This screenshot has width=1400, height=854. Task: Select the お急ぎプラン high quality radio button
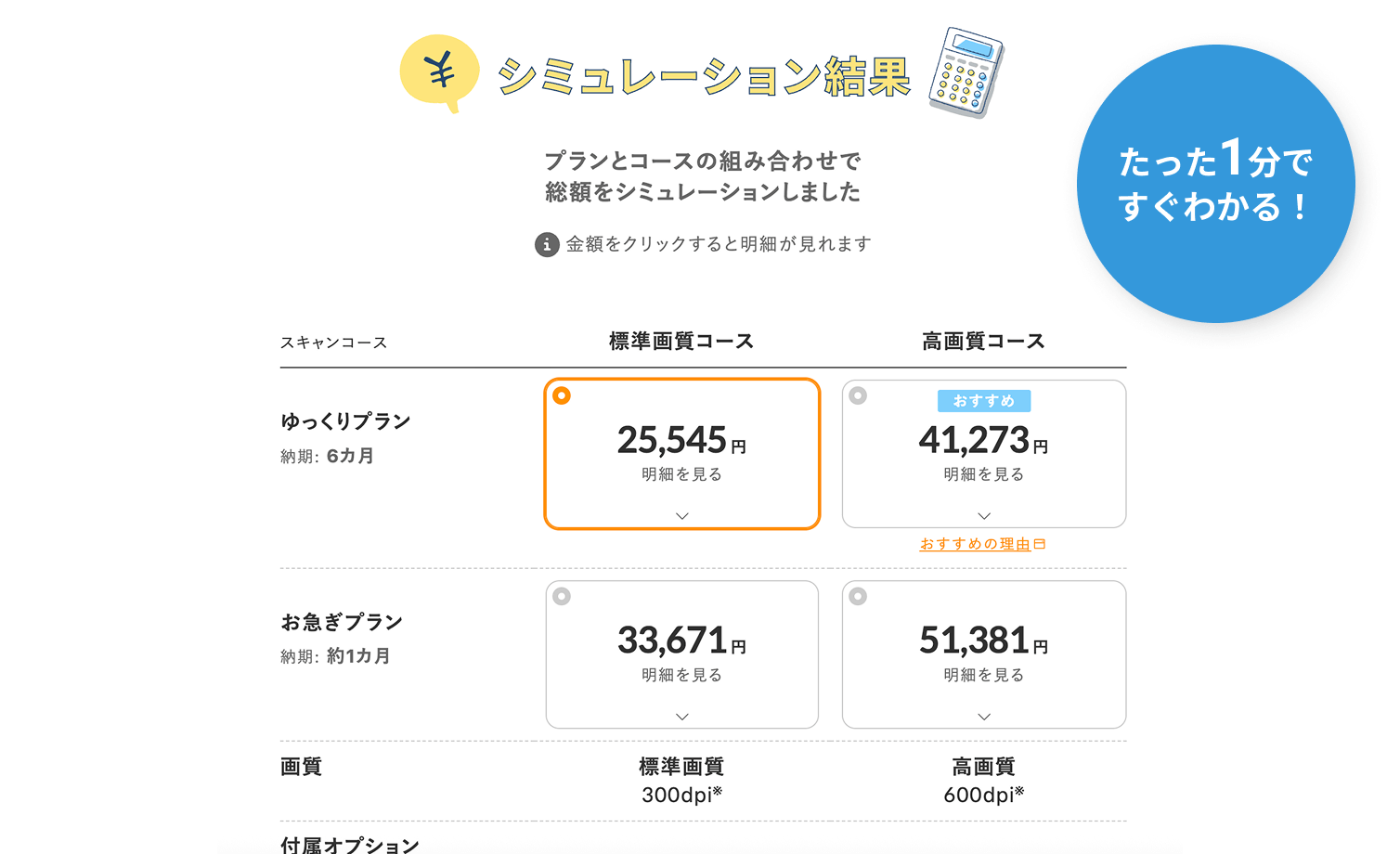point(860,598)
